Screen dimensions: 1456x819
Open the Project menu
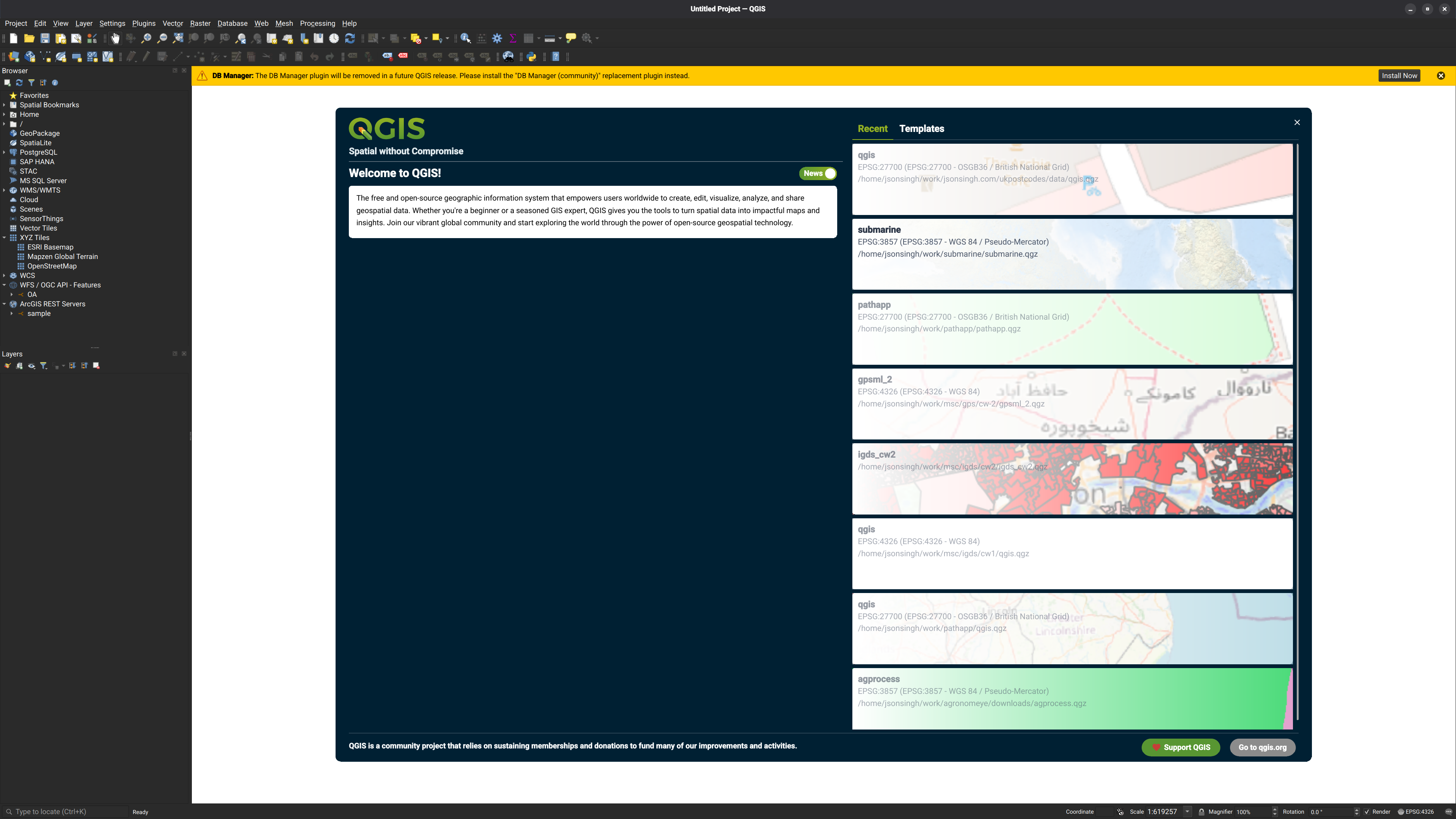16,23
